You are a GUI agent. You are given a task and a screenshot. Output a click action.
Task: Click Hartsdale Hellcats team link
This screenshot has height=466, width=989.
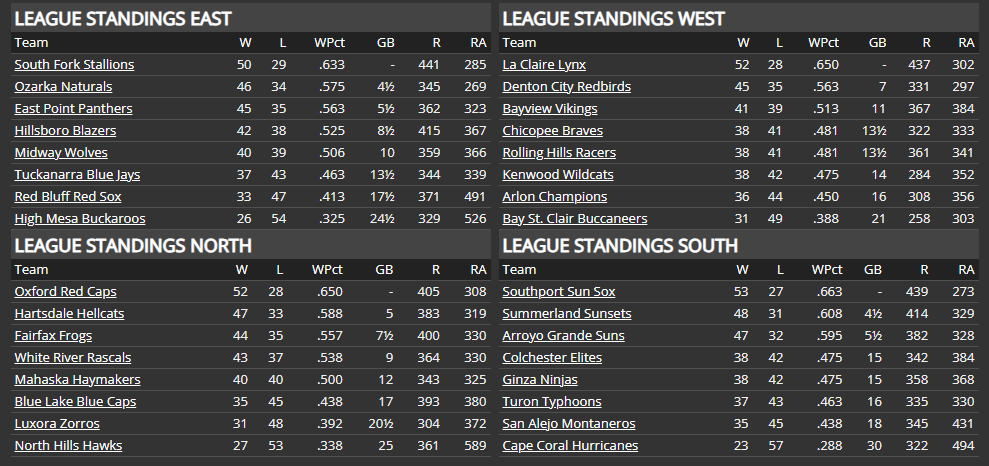pyautogui.click(x=69, y=314)
